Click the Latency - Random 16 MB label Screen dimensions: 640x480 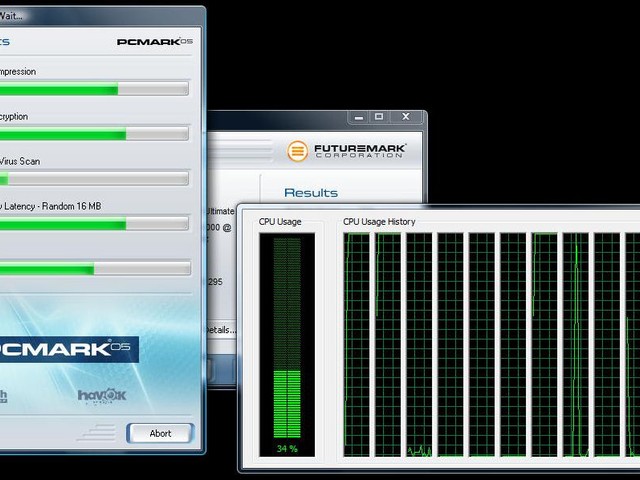point(51,206)
